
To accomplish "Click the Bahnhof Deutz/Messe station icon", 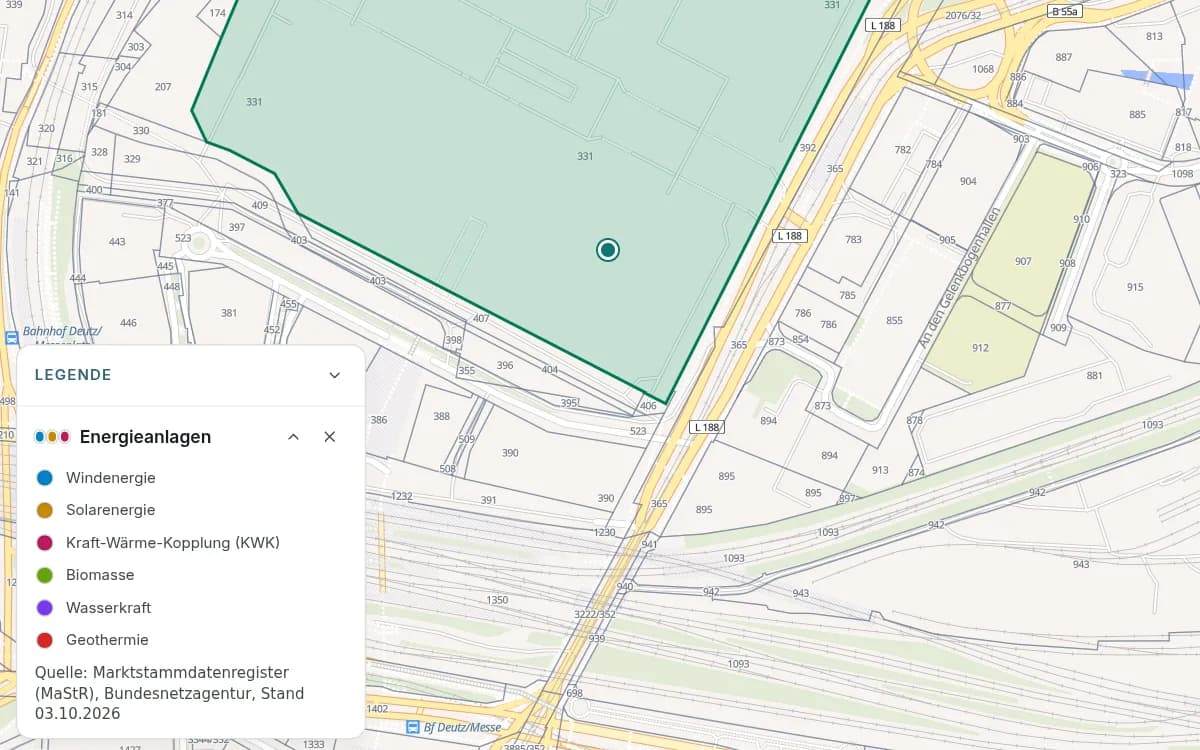I will point(12,337).
